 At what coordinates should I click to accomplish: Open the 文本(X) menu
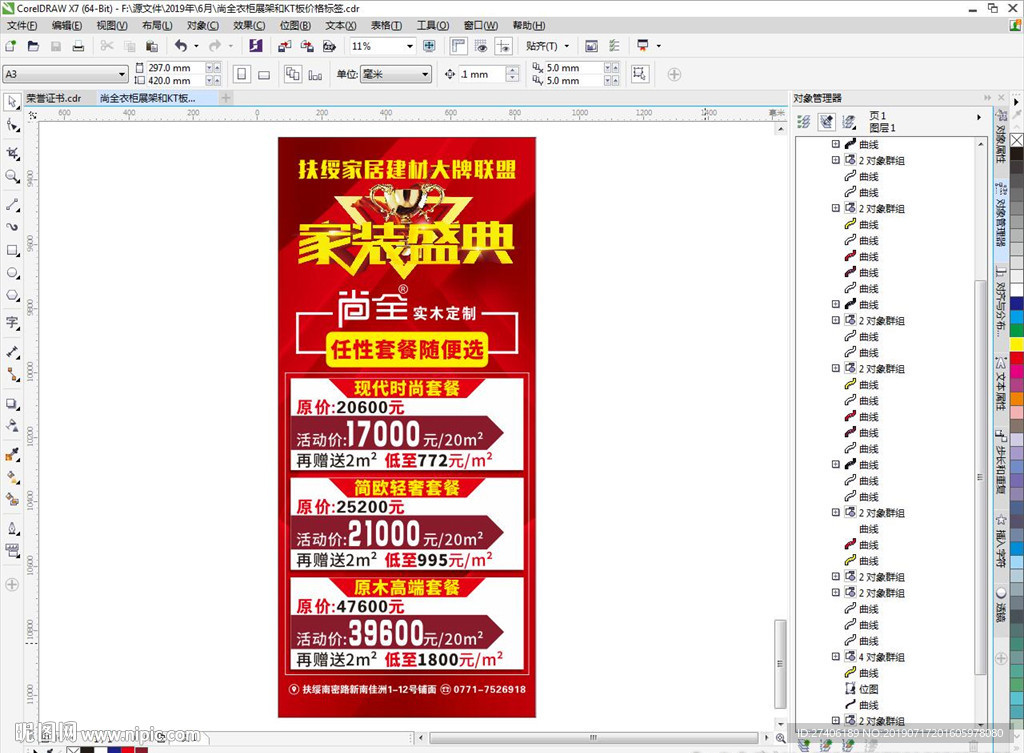click(x=341, y=25)
